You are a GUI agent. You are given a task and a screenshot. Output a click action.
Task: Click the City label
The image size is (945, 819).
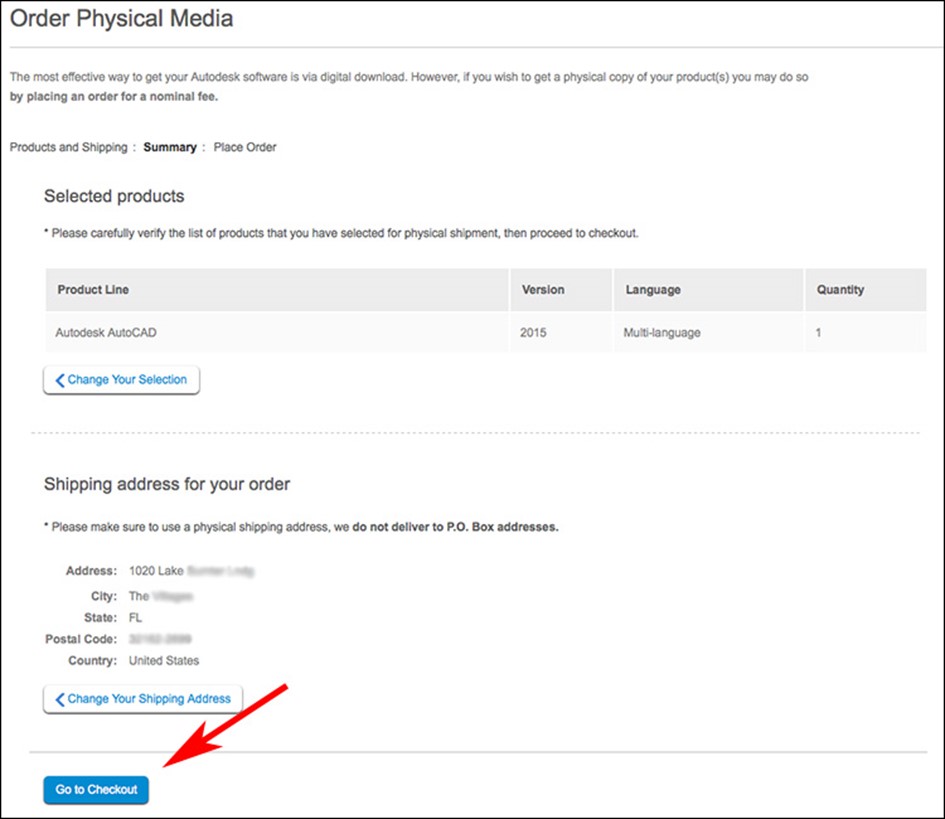pos(104,596)
